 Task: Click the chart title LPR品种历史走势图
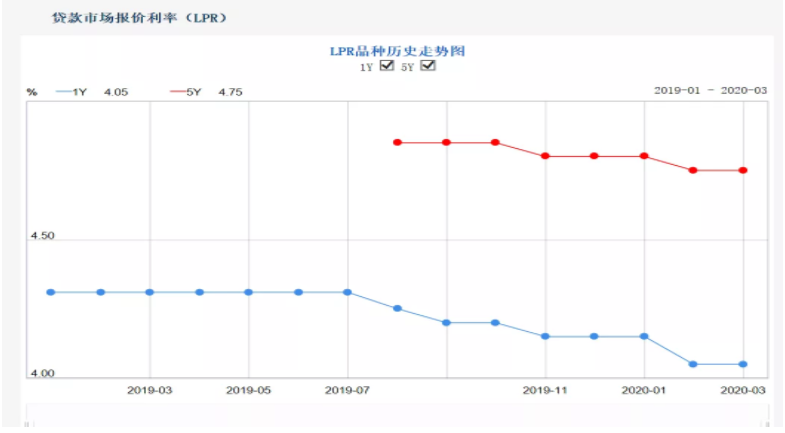(x=398, y=51)
